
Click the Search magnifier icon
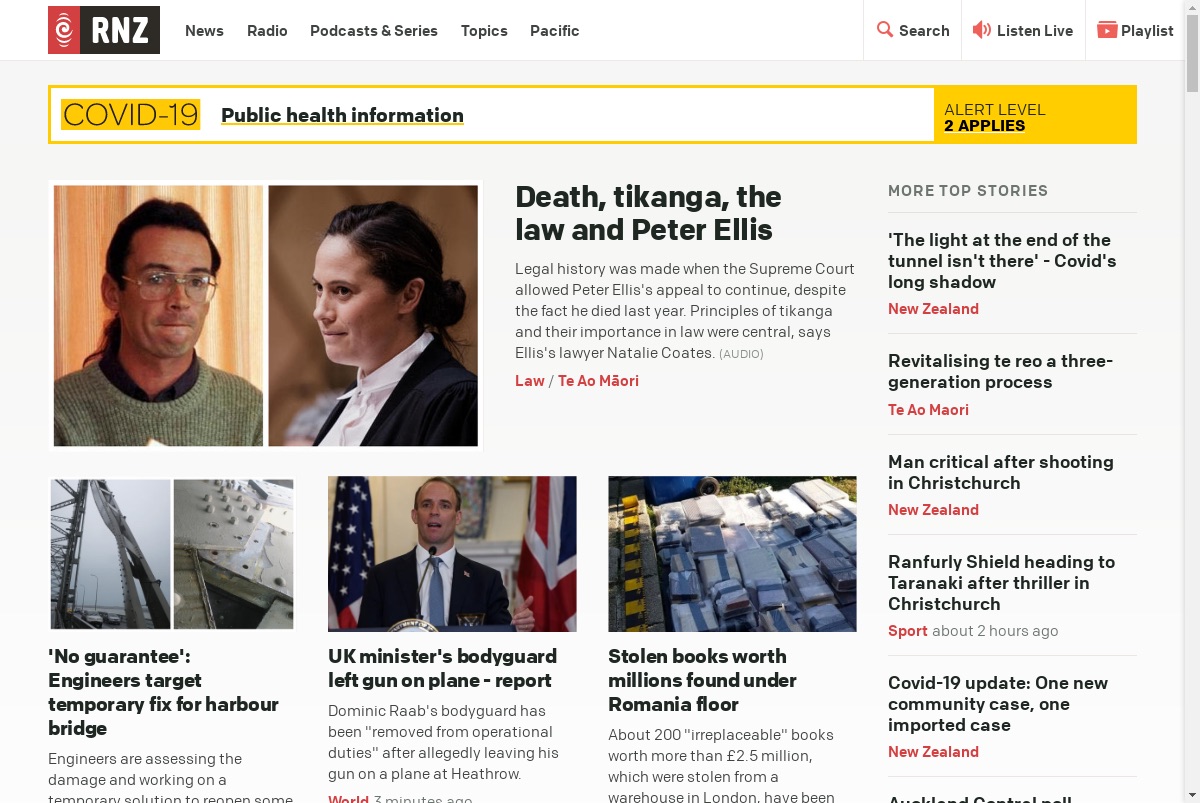(885, 30)
